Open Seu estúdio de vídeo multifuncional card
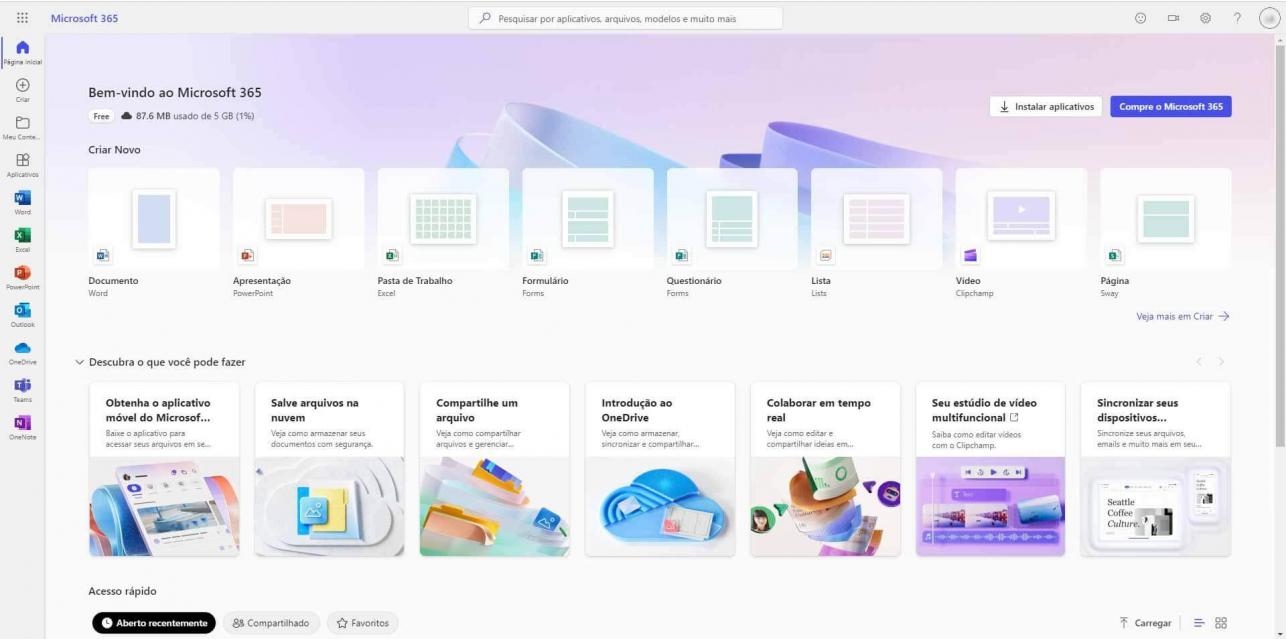The width and height of the screenshot is (1286, 639). point(990,469)
